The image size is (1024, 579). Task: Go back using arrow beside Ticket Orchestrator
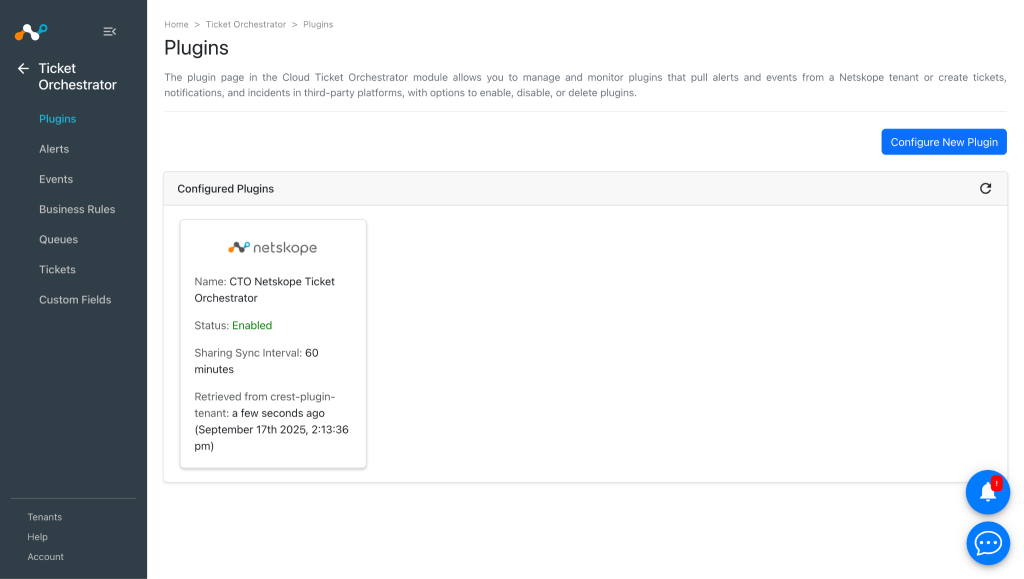[24, 69]
